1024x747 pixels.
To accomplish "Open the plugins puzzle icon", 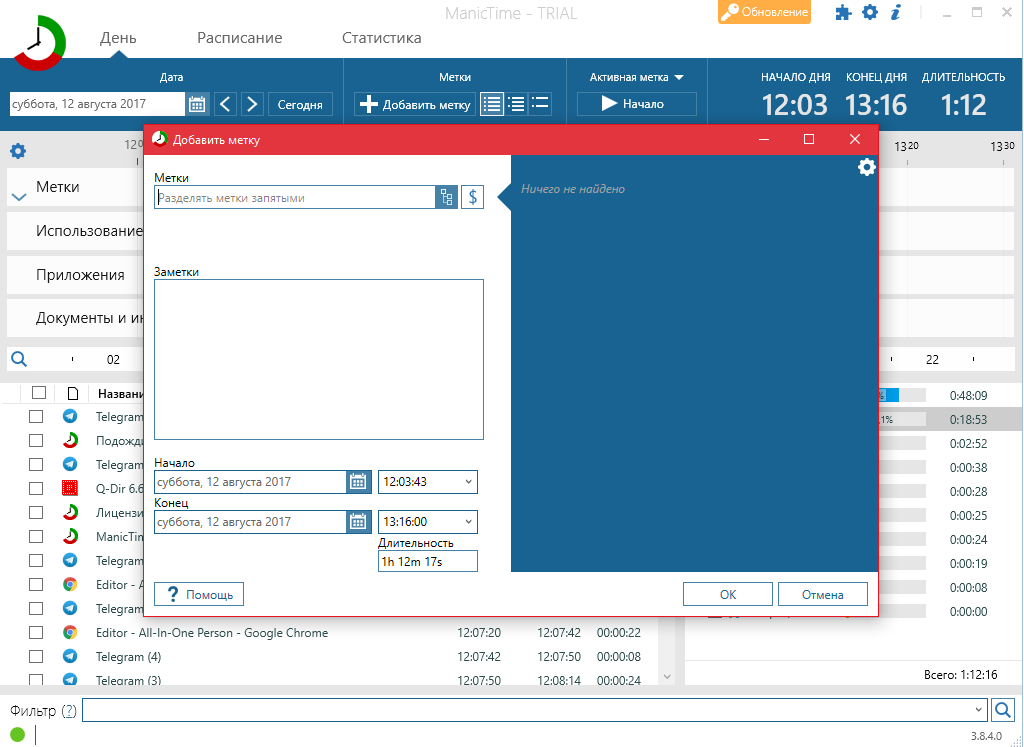I will [844, 12].
